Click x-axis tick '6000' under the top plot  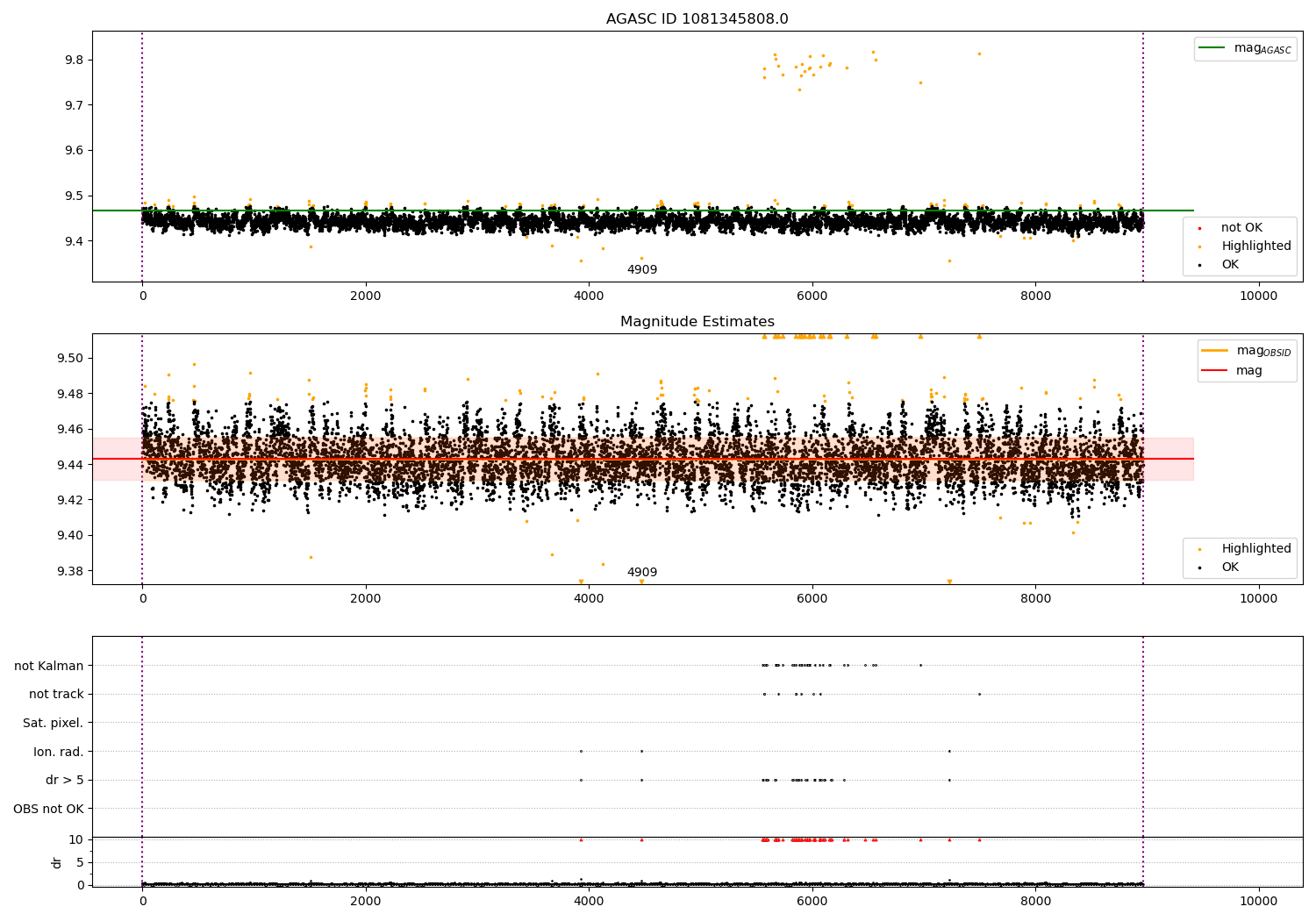(812, 296)
